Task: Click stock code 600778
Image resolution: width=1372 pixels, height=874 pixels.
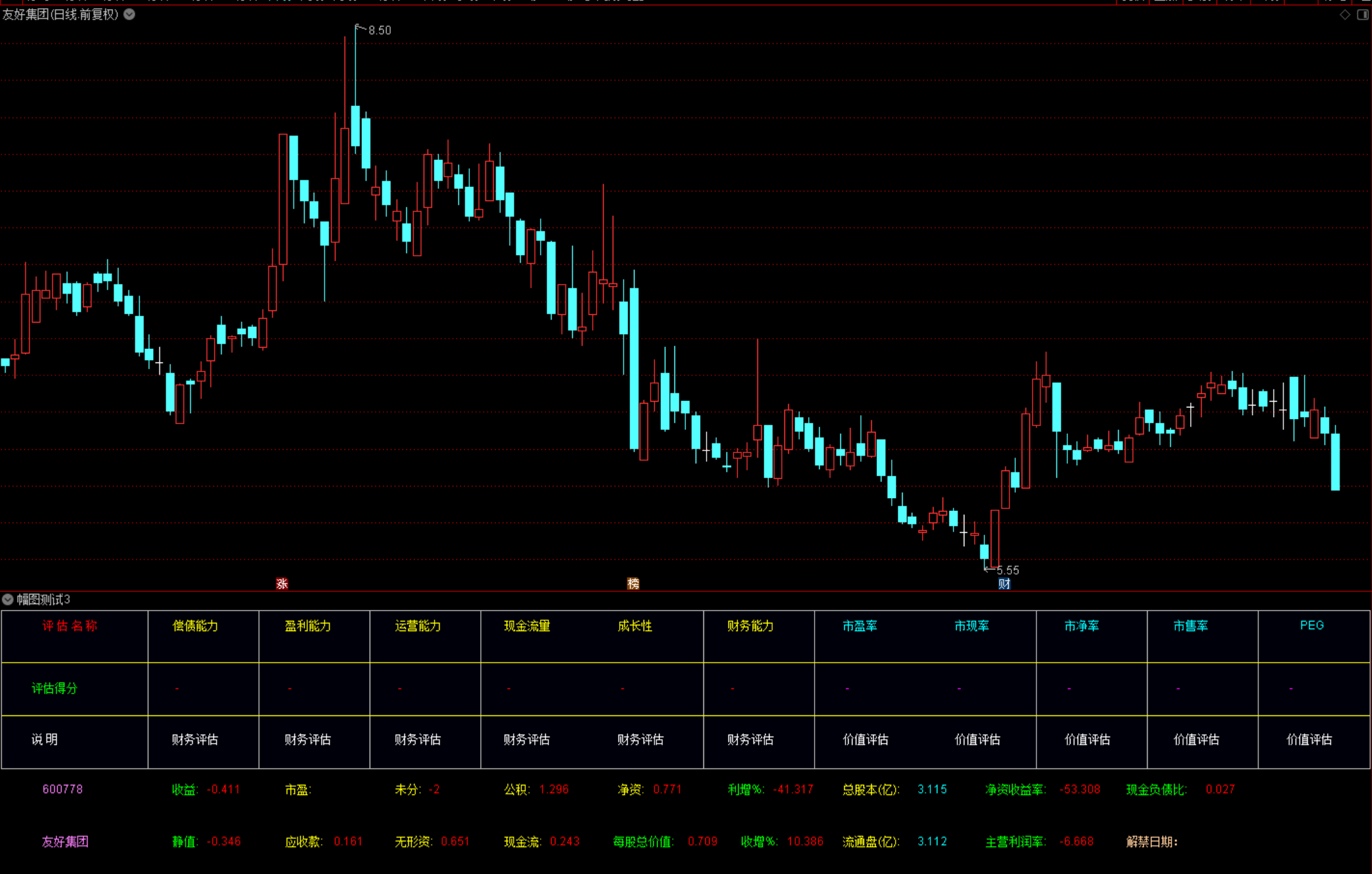Action: 62,789
